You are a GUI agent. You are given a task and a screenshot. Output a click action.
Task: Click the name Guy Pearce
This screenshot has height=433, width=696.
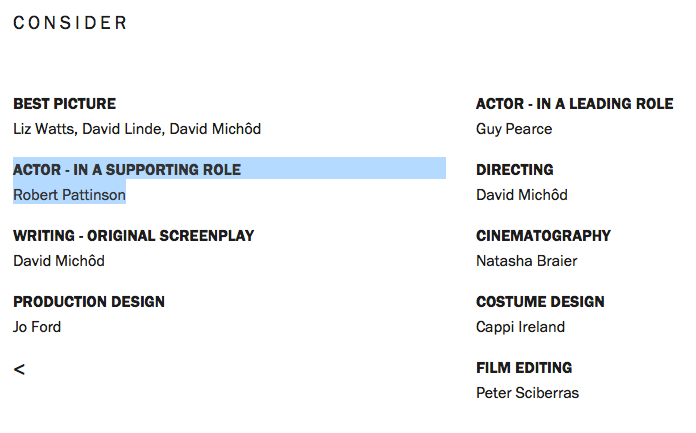pyautogui.click(x=514, y=129)
